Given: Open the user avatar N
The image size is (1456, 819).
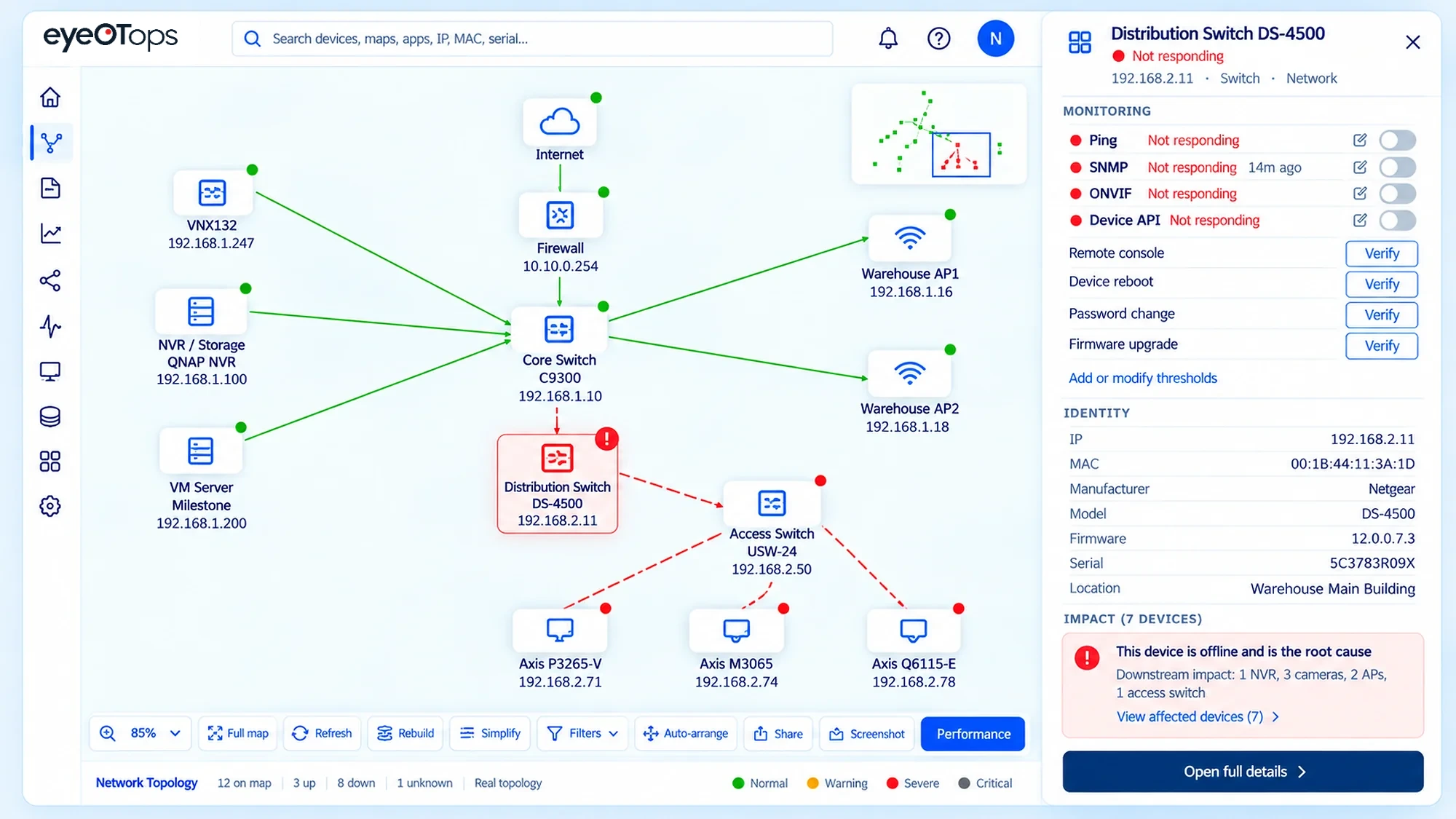Looking at the screenshot, I should [995, 39].
